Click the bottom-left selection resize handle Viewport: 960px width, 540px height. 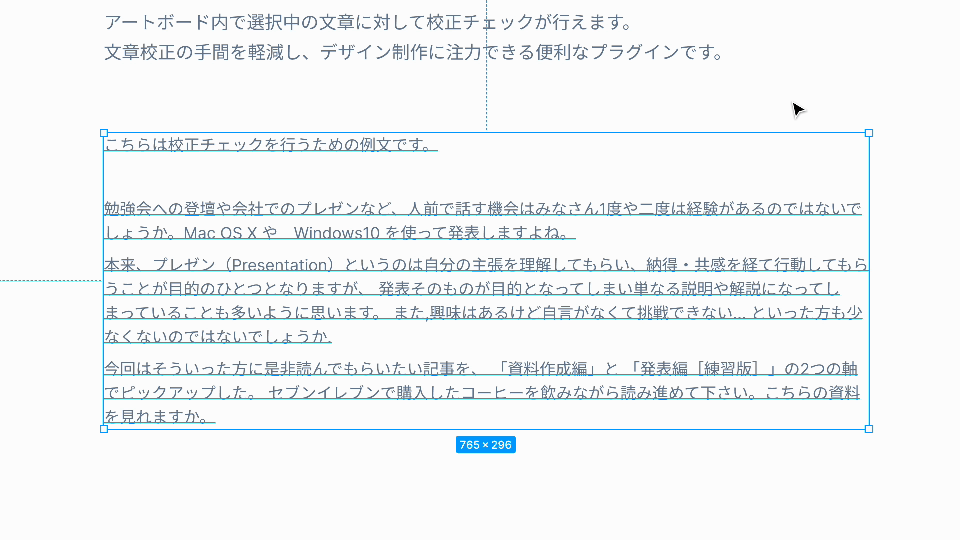104,429
